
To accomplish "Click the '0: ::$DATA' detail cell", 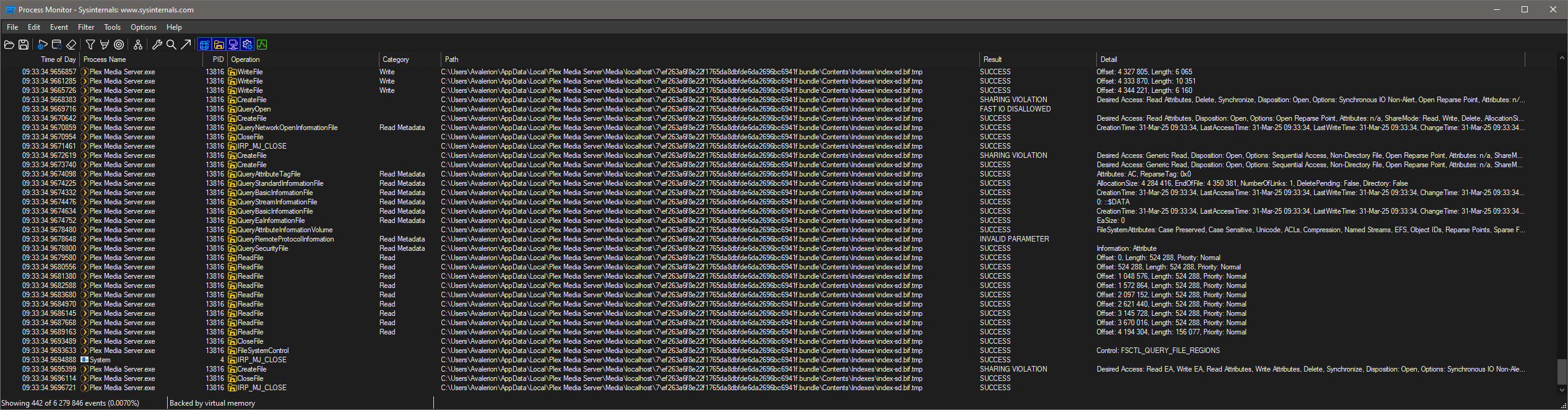I will point(1113,202).
